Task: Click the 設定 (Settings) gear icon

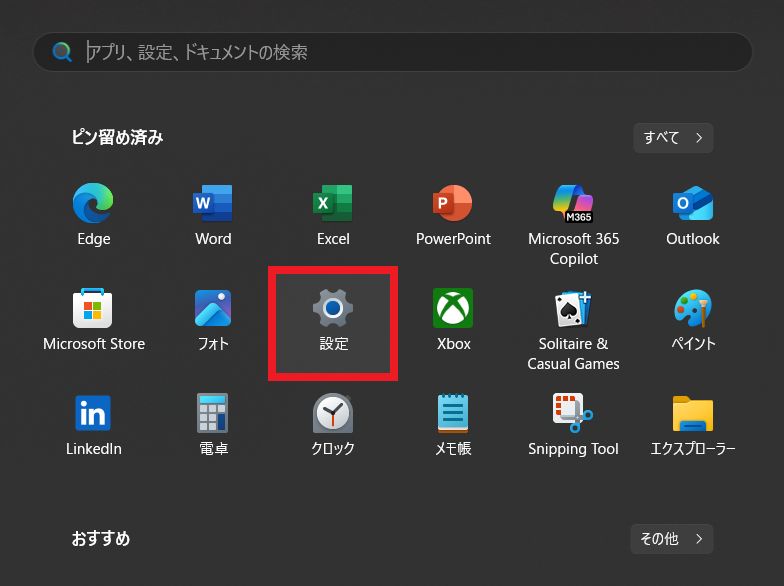Action: [x=333, y=309]
